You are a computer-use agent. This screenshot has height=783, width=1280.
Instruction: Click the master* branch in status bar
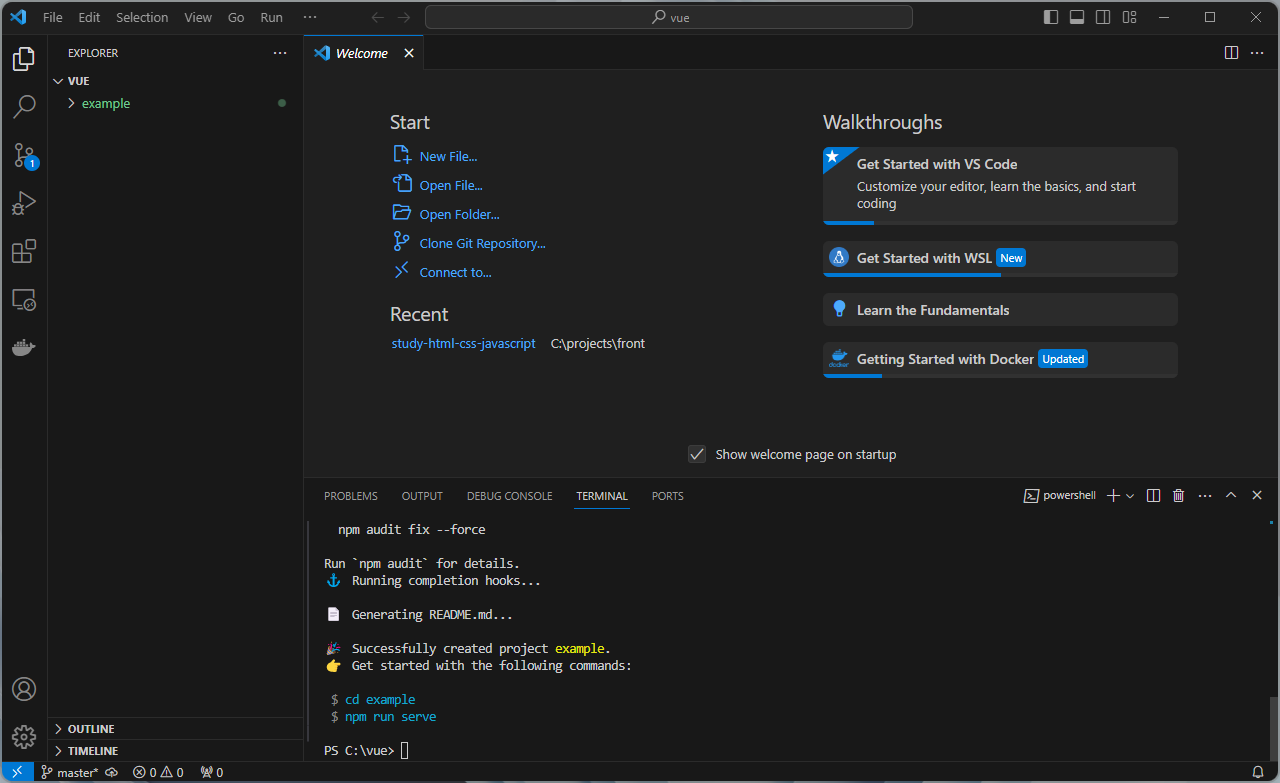pyautogui.click(x=70, y=772)
